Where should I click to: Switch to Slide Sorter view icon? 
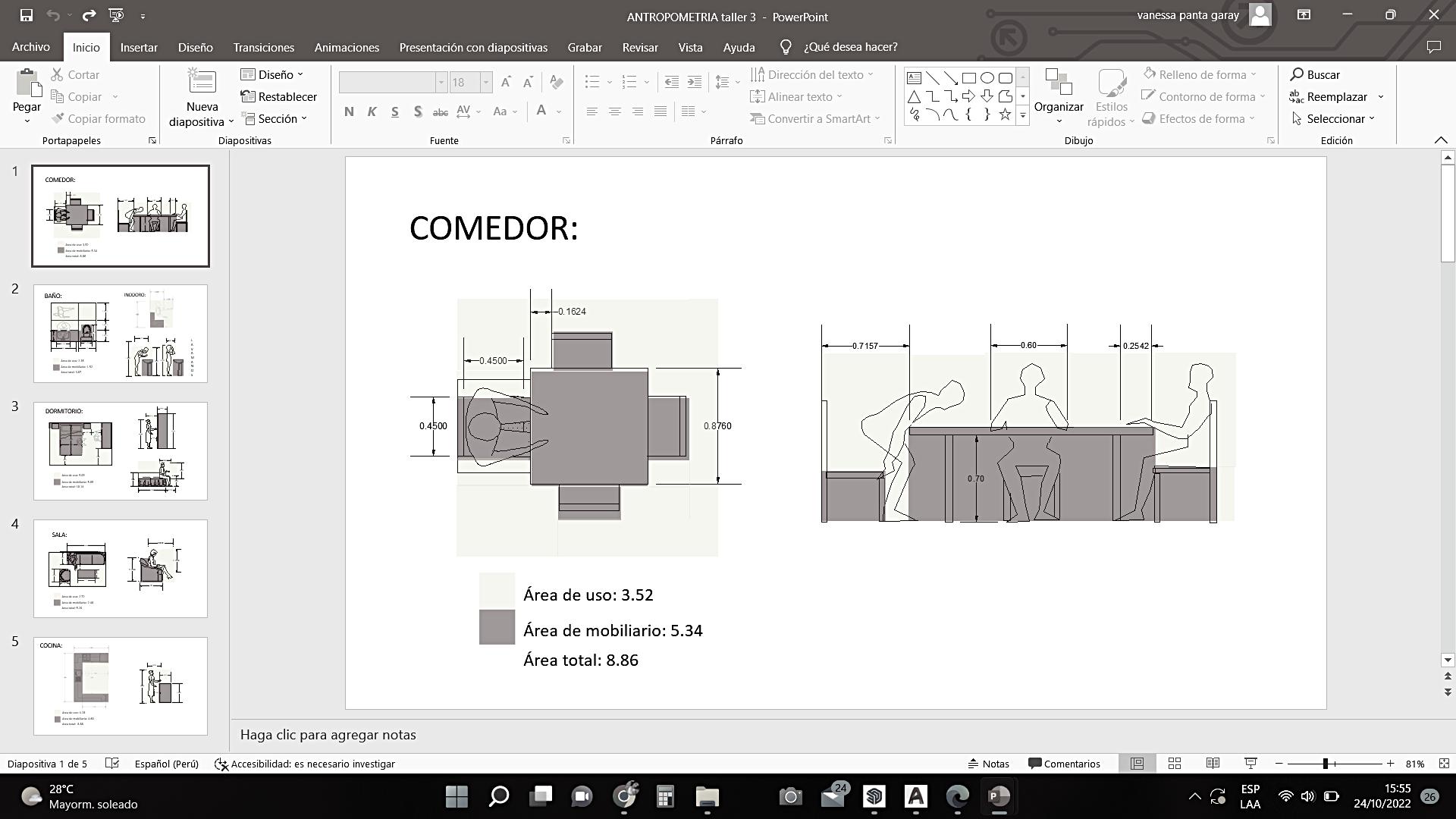pyautogui.click(x=1174, y=764)
